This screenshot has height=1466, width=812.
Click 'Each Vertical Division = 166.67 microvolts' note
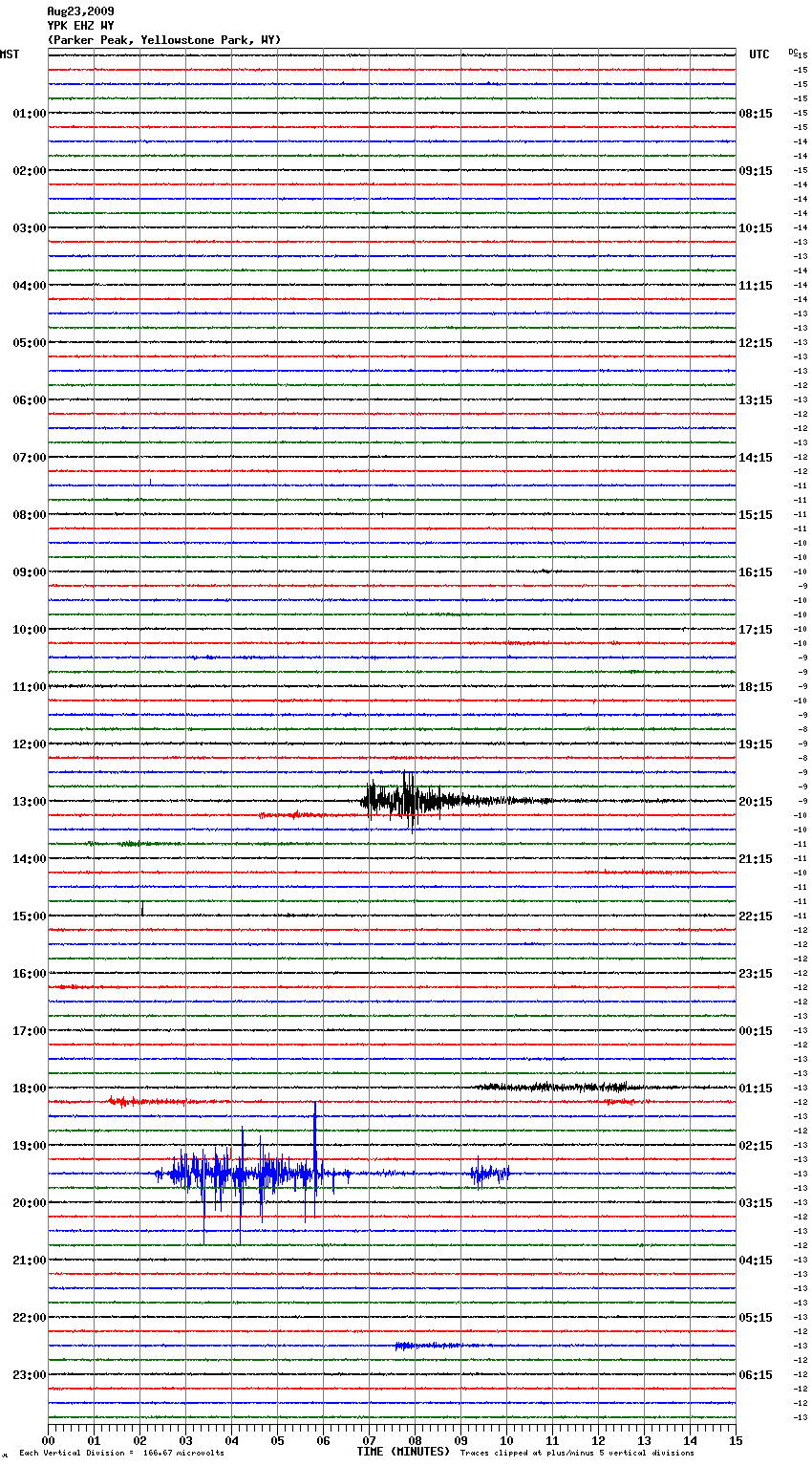[x=121, y=1454]
